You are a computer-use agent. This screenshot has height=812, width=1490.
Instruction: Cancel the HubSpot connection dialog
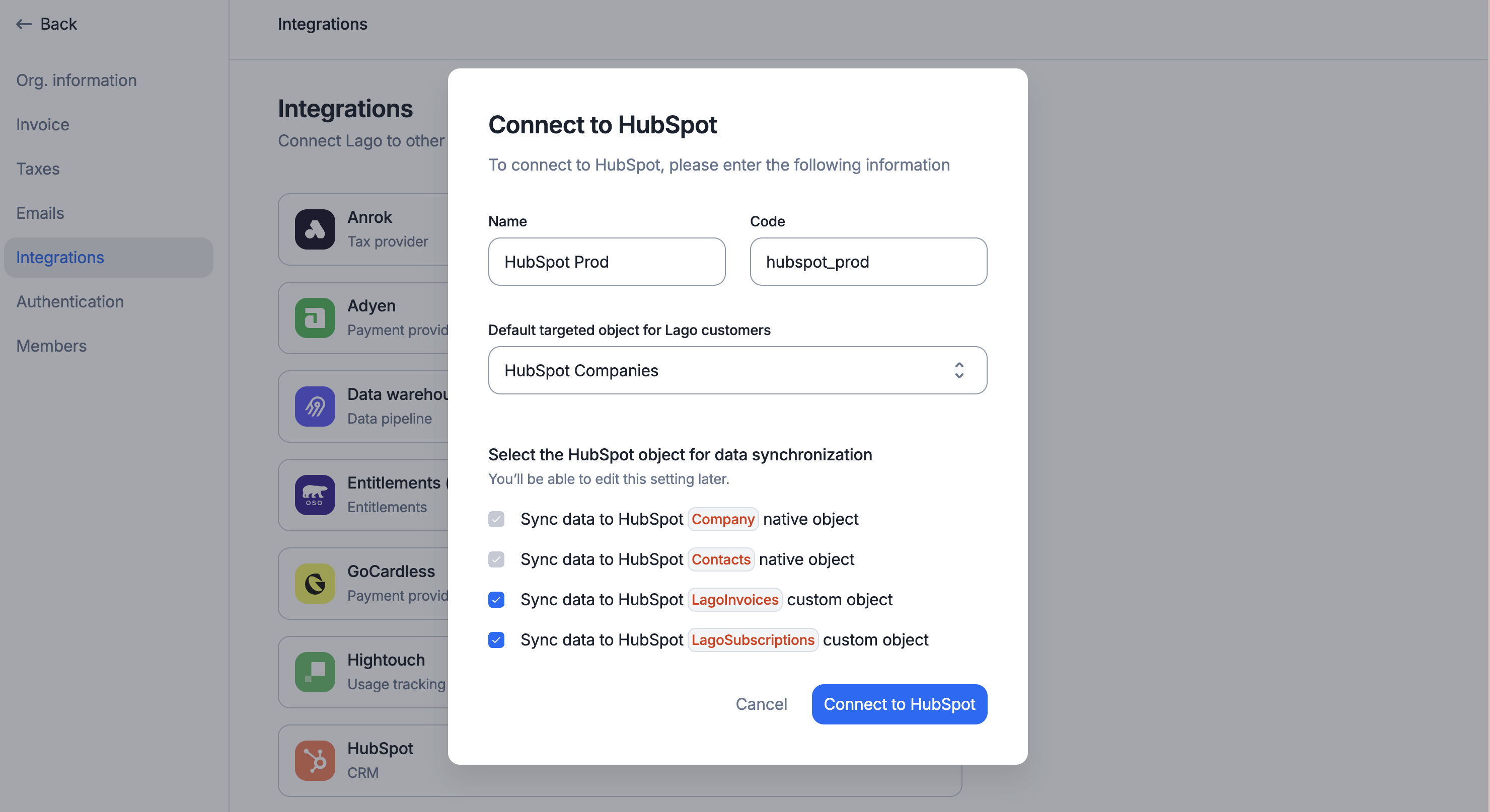pyautogui.click(x=761, y=704)
